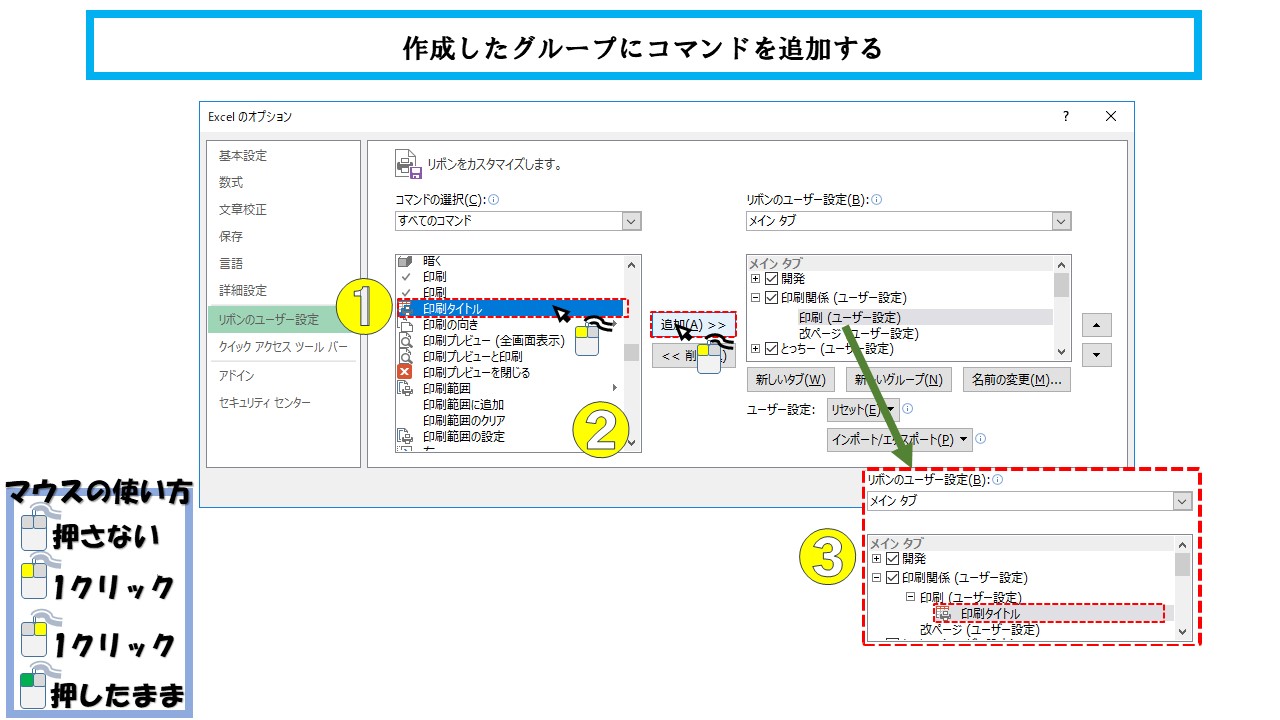The image size is (1280, 720).
Task: Select 印刷タイトル row in the enlarged step 3 tree
Action: tap(1049, 613)
